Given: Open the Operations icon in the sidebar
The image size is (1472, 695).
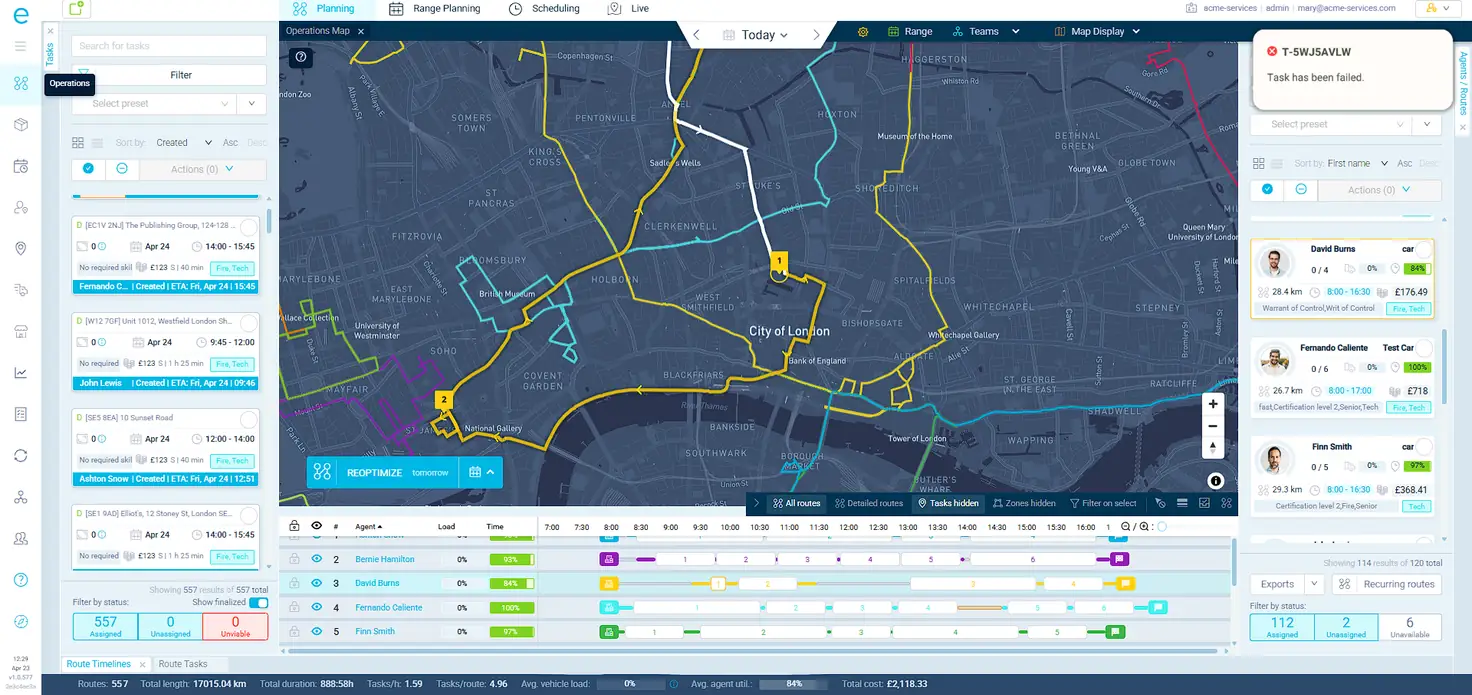Looking at the screenshot, I should 20,83.
